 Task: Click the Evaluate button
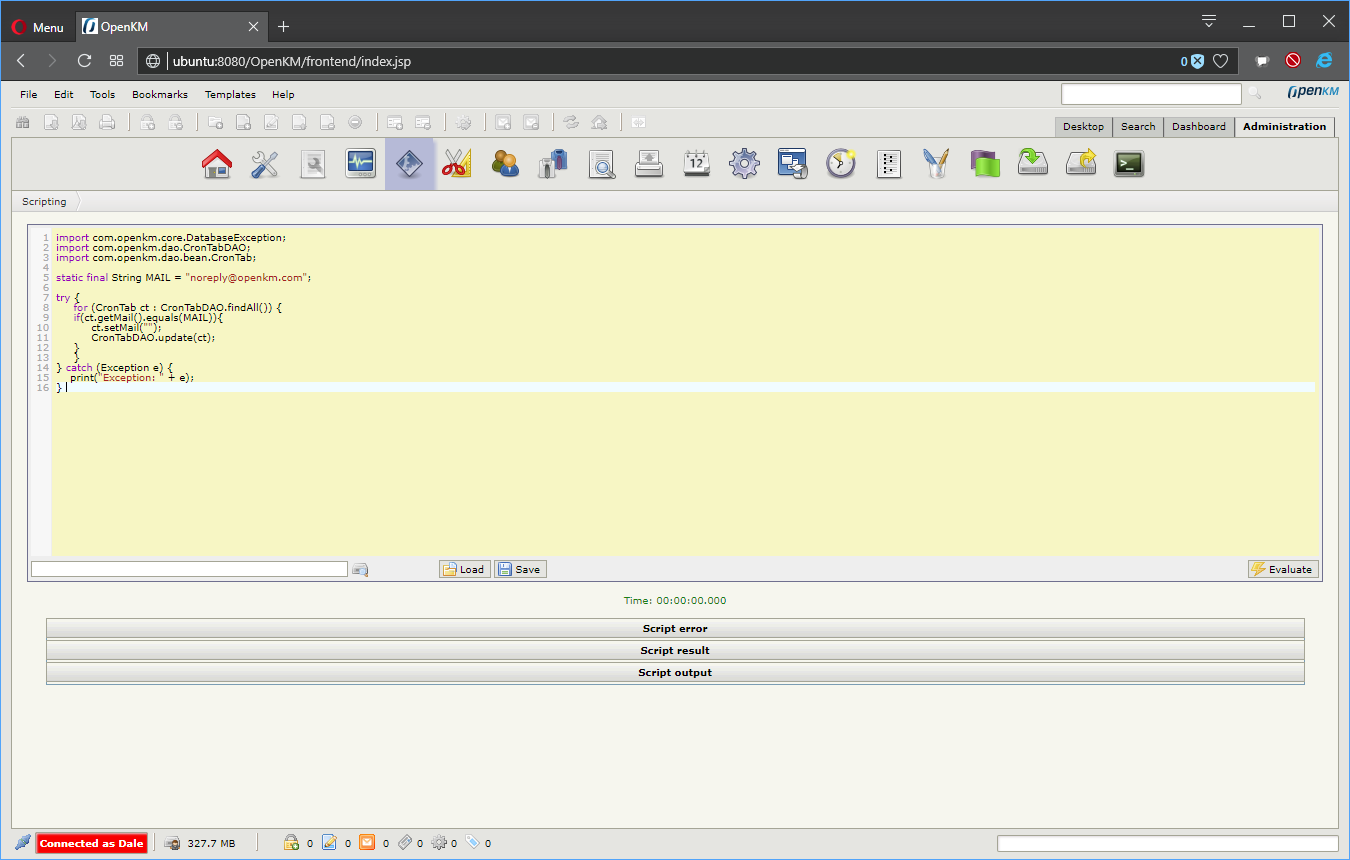point(1282,568)
